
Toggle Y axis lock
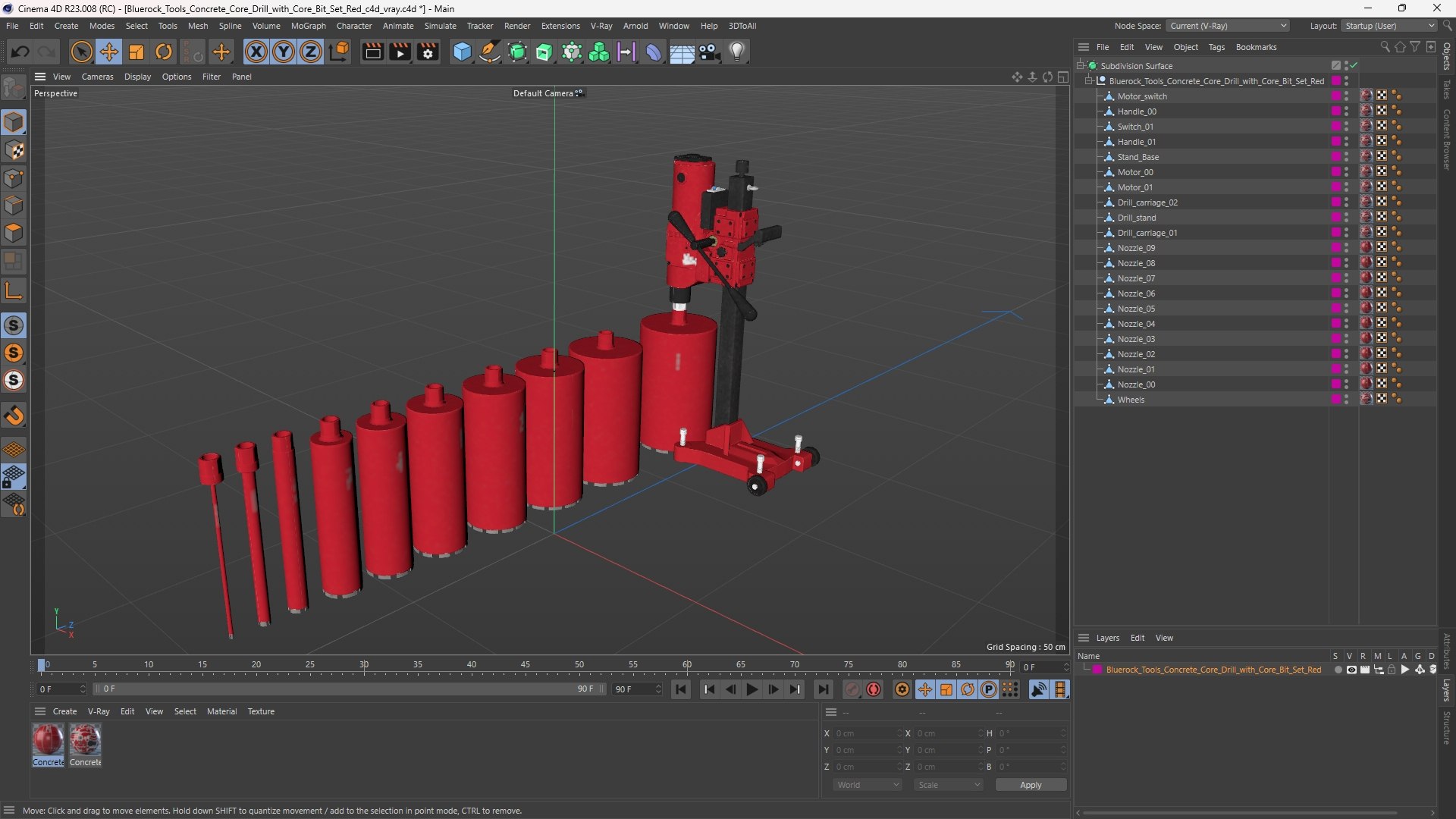coord(284,52)
